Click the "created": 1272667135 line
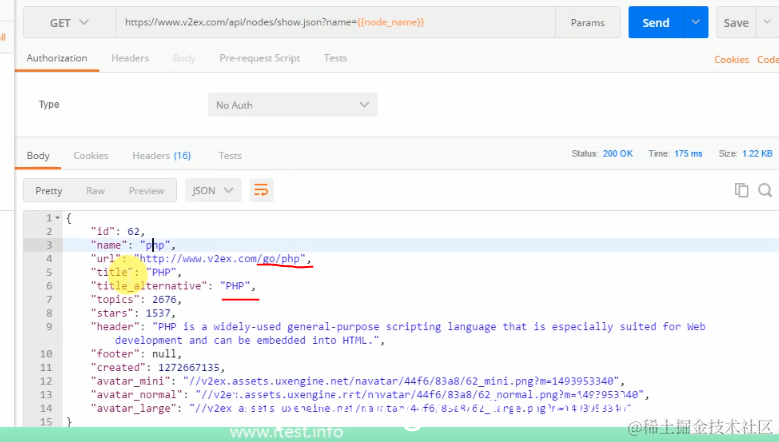The width and height of the screenshot is (779, 442). point(157,368)
